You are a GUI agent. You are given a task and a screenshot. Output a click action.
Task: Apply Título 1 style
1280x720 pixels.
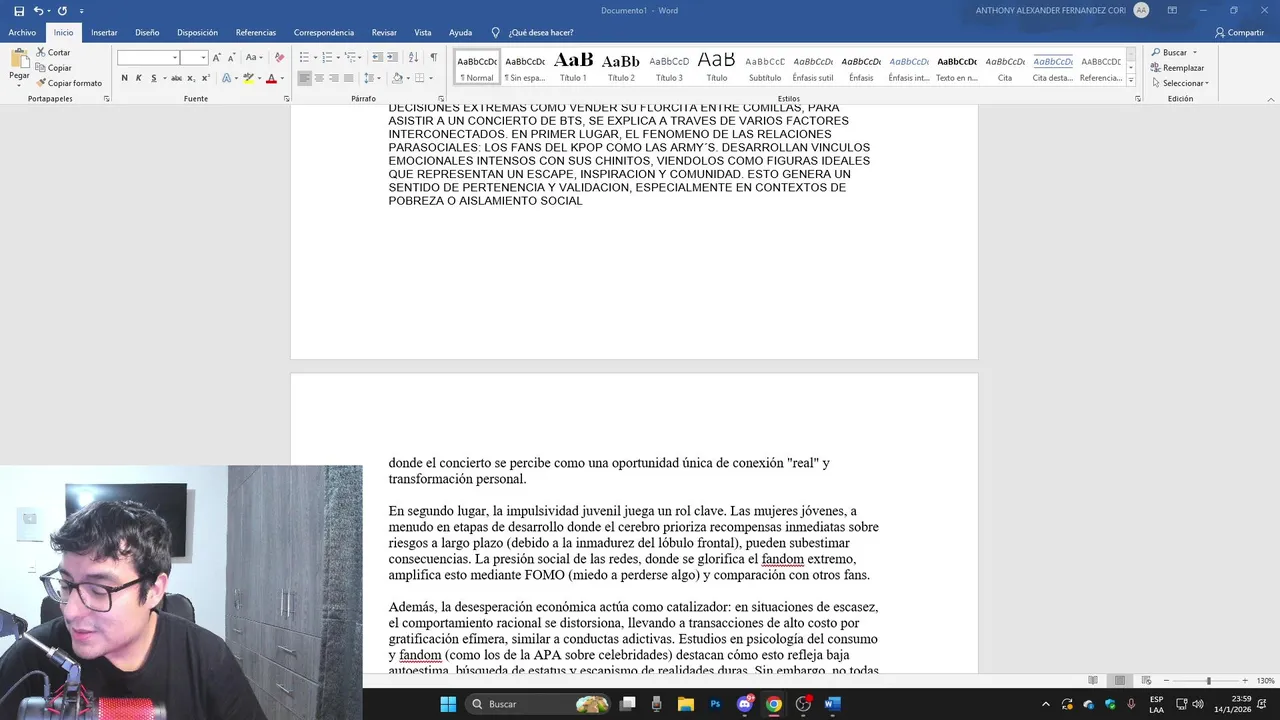573,67
